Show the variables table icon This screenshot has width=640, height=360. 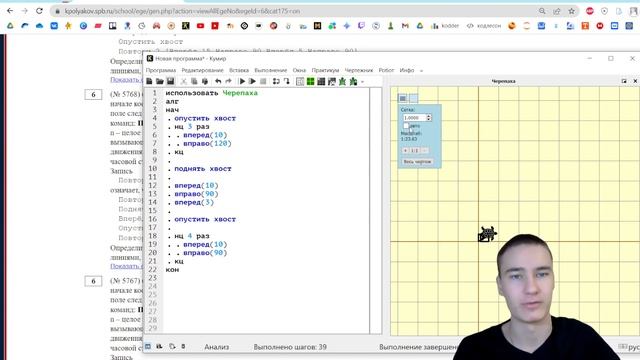(x=300, y=81)
